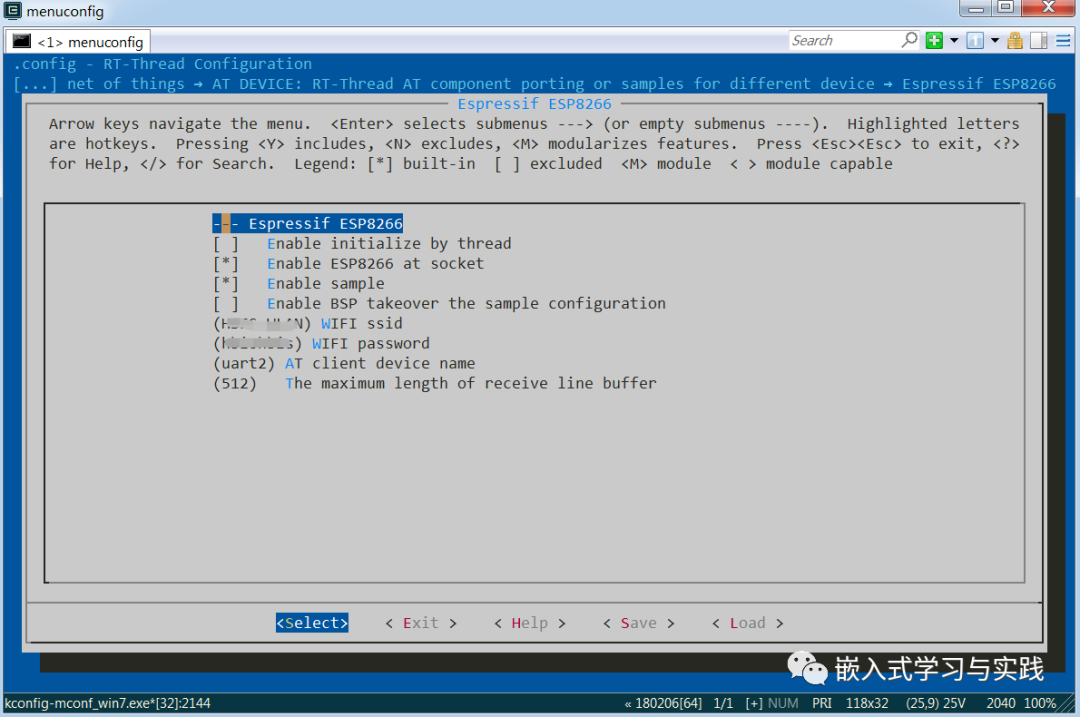Click inside the Search input field
Screen dimensions: 1080x717
pyautogui.click(x=844, y=41)
